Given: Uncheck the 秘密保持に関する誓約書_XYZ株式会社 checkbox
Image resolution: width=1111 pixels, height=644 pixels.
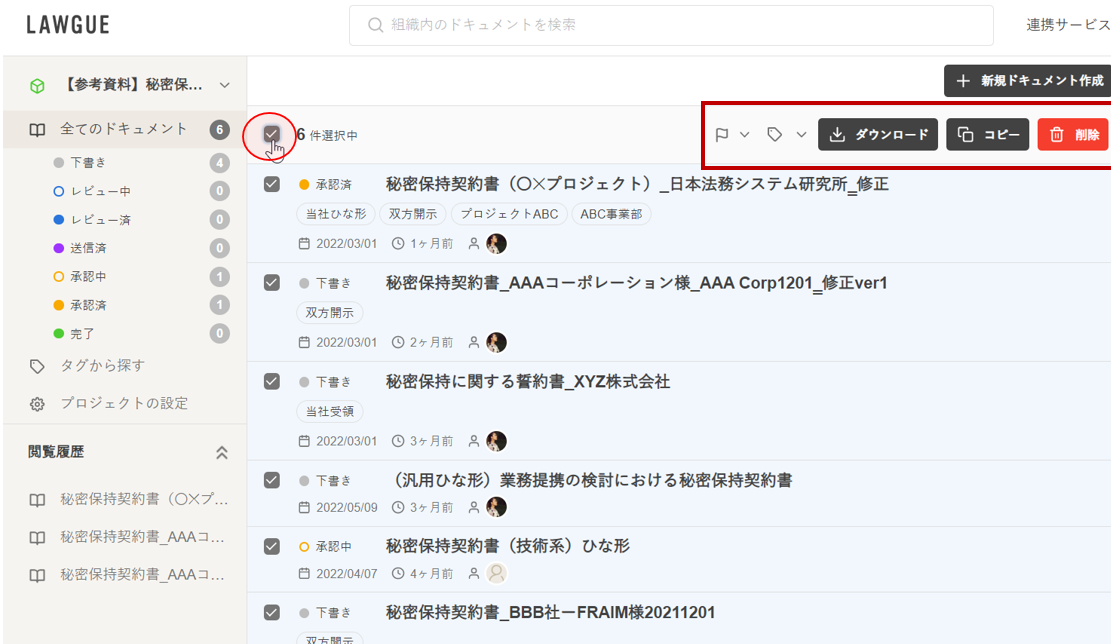Looking at the screenshot, I should tap(271, 381).
